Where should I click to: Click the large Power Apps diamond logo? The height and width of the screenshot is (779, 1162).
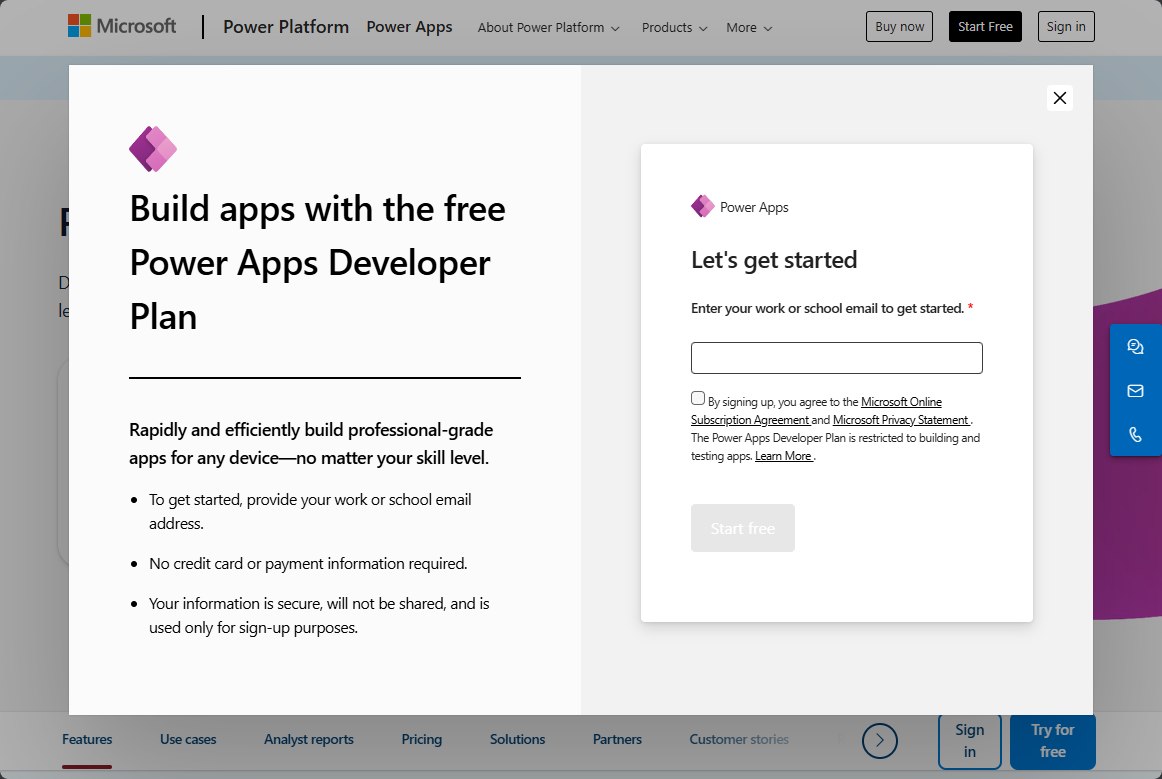[153, 149]
